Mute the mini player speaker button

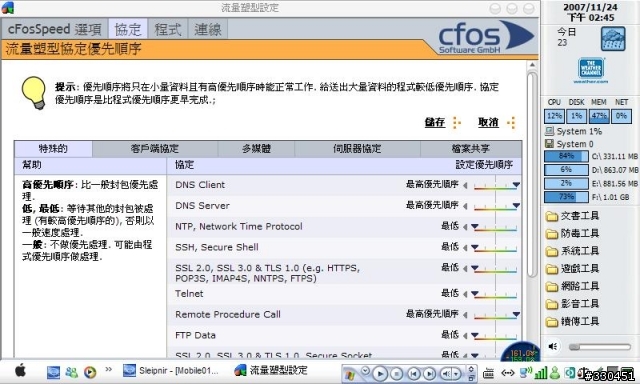pyautogui.click(x=447, y=373)
